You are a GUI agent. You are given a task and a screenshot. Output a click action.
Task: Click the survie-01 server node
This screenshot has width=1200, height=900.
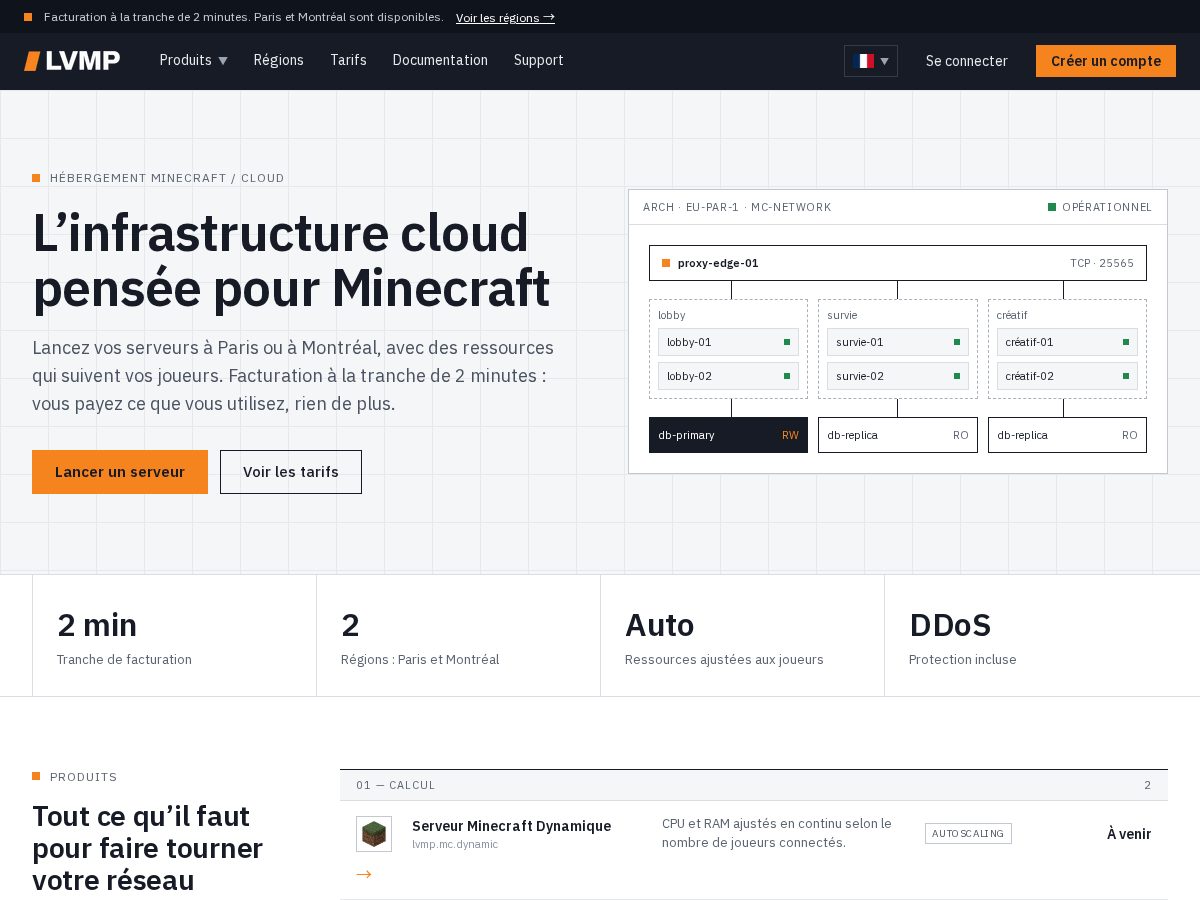coord(897,342)
